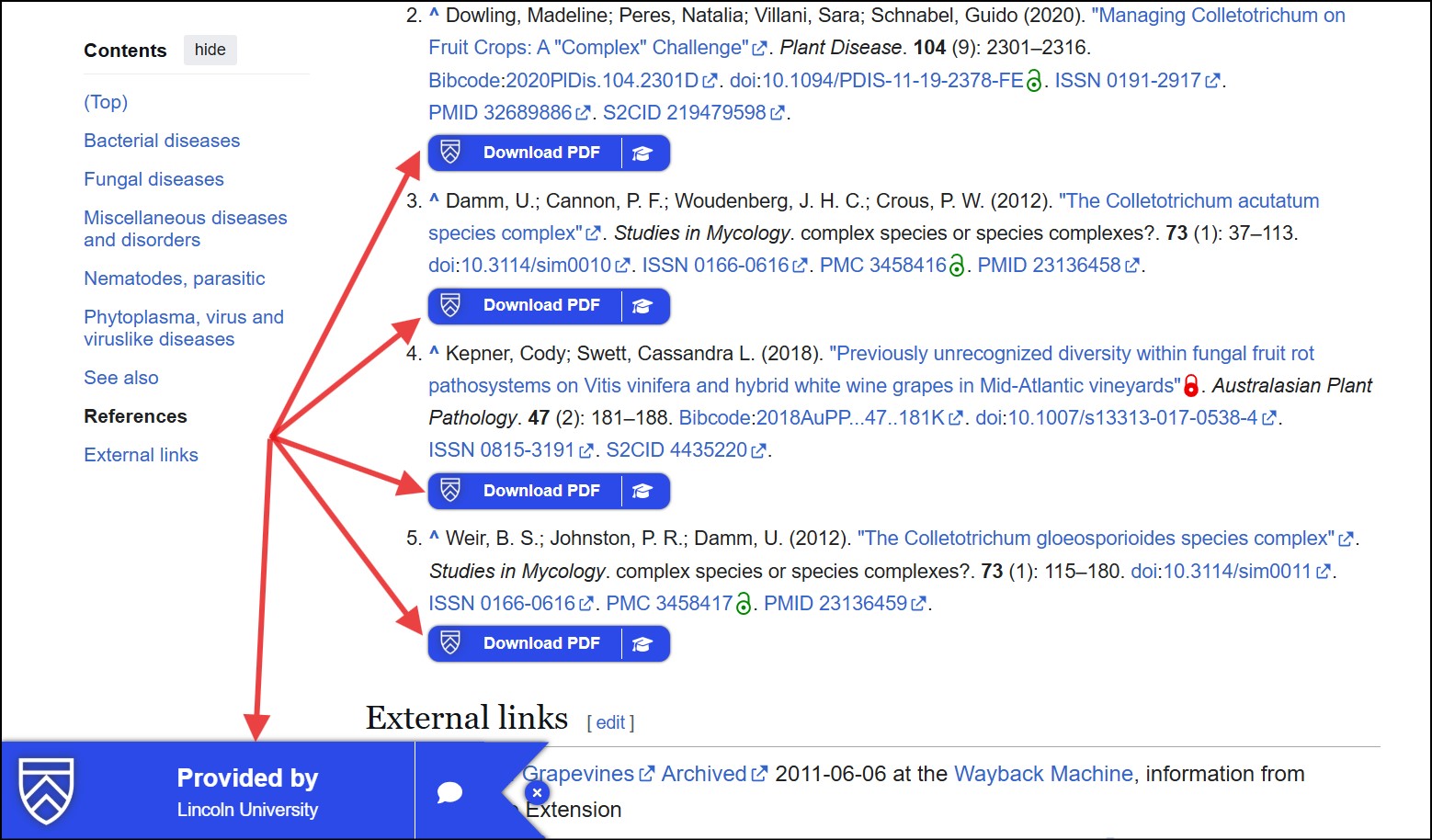Screen dimensions: 1432x840
Task: Download PDF for the Weir 2012 gloeosporioides paper
Action: pos(542,643)
